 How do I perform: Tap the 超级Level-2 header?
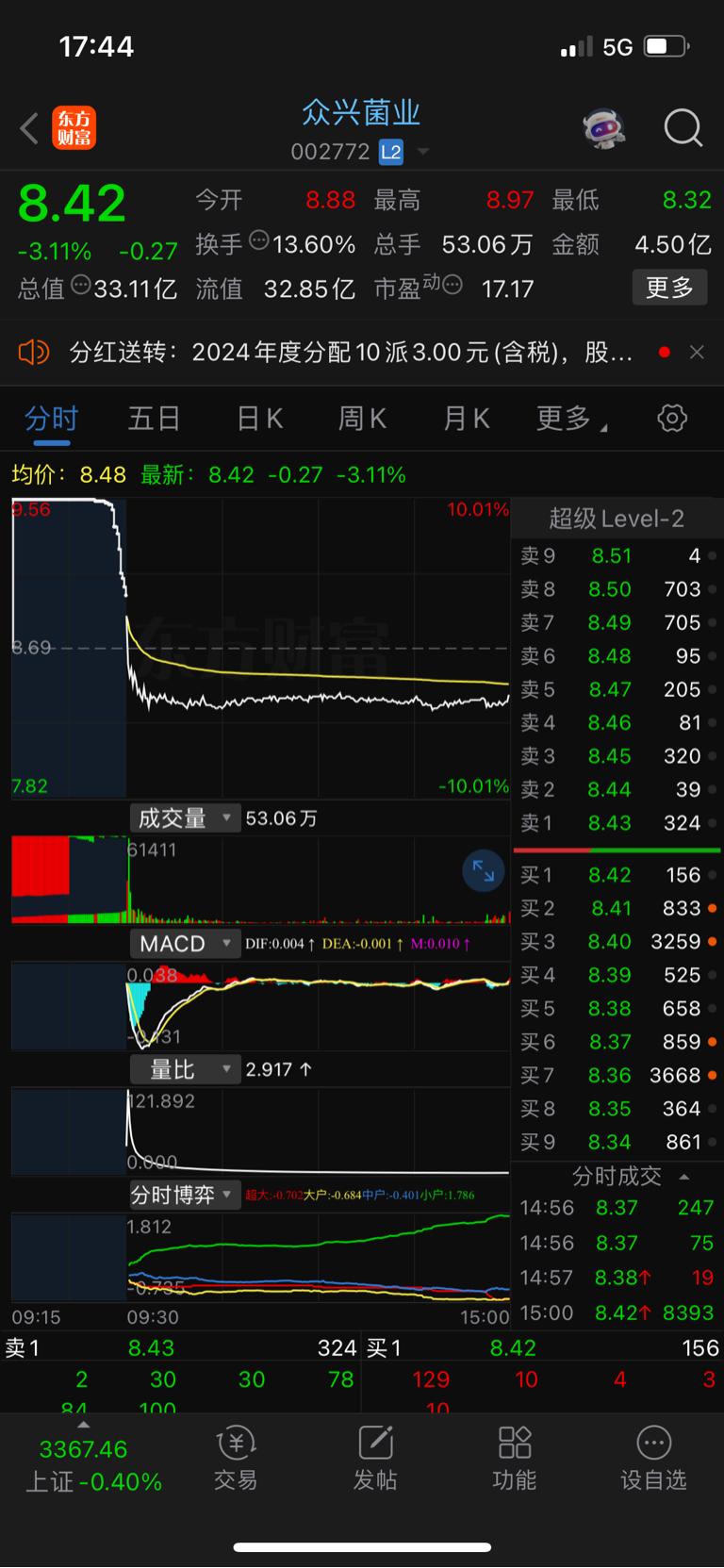[x=617, y=519]
